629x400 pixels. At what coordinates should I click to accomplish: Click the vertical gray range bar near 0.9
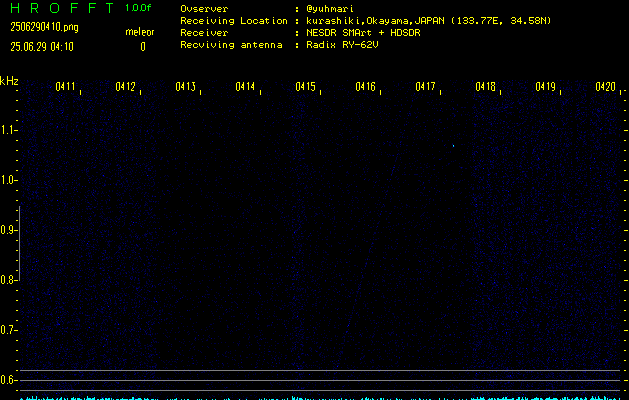click(19, 243)
